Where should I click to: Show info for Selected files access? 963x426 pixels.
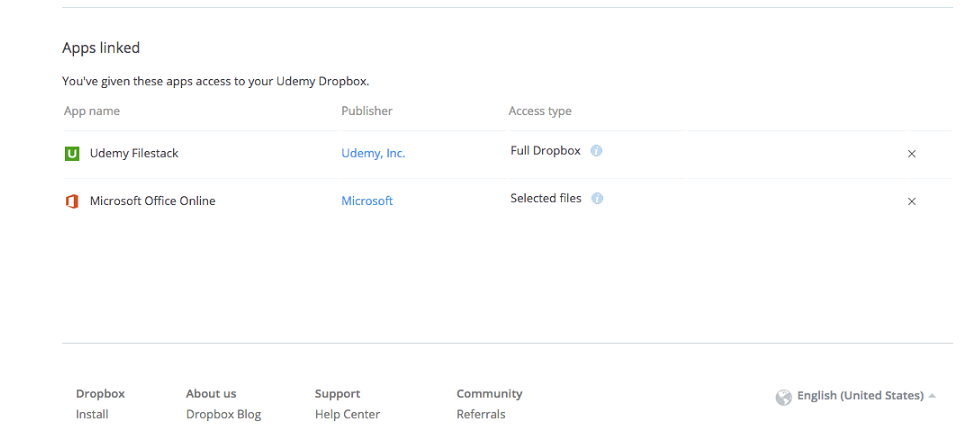tap(597, 198)
